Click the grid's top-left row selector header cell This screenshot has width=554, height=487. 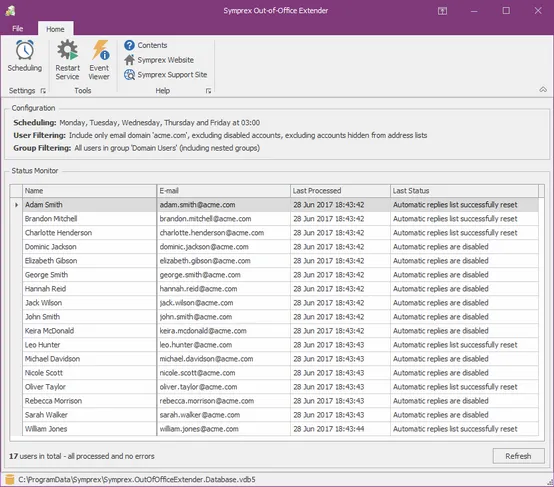(x=16, y=191)
